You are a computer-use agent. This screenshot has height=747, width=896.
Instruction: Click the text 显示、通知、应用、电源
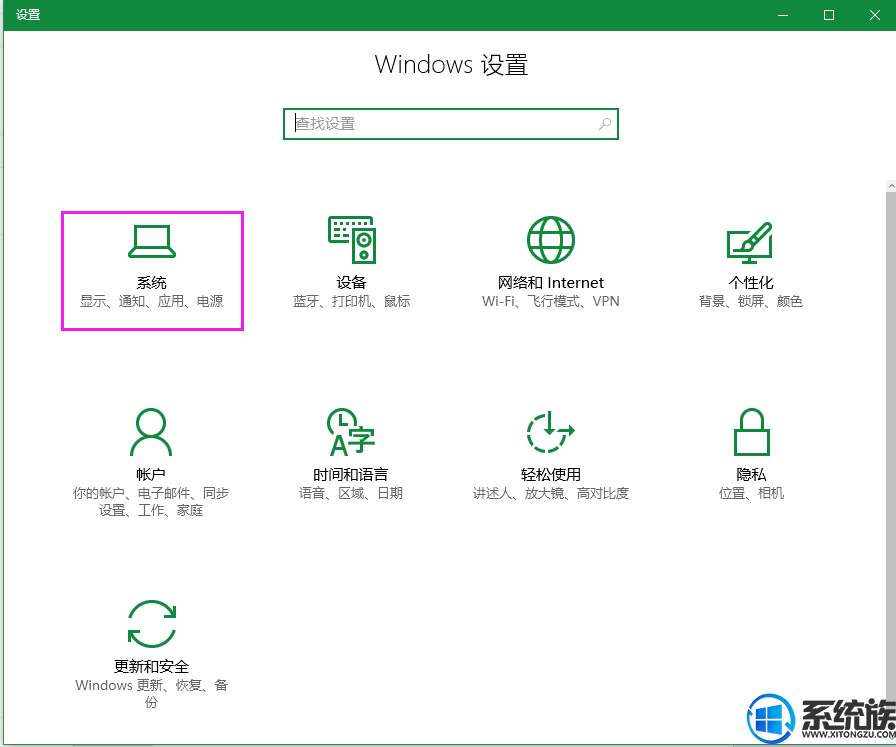[x=151, y=301]
